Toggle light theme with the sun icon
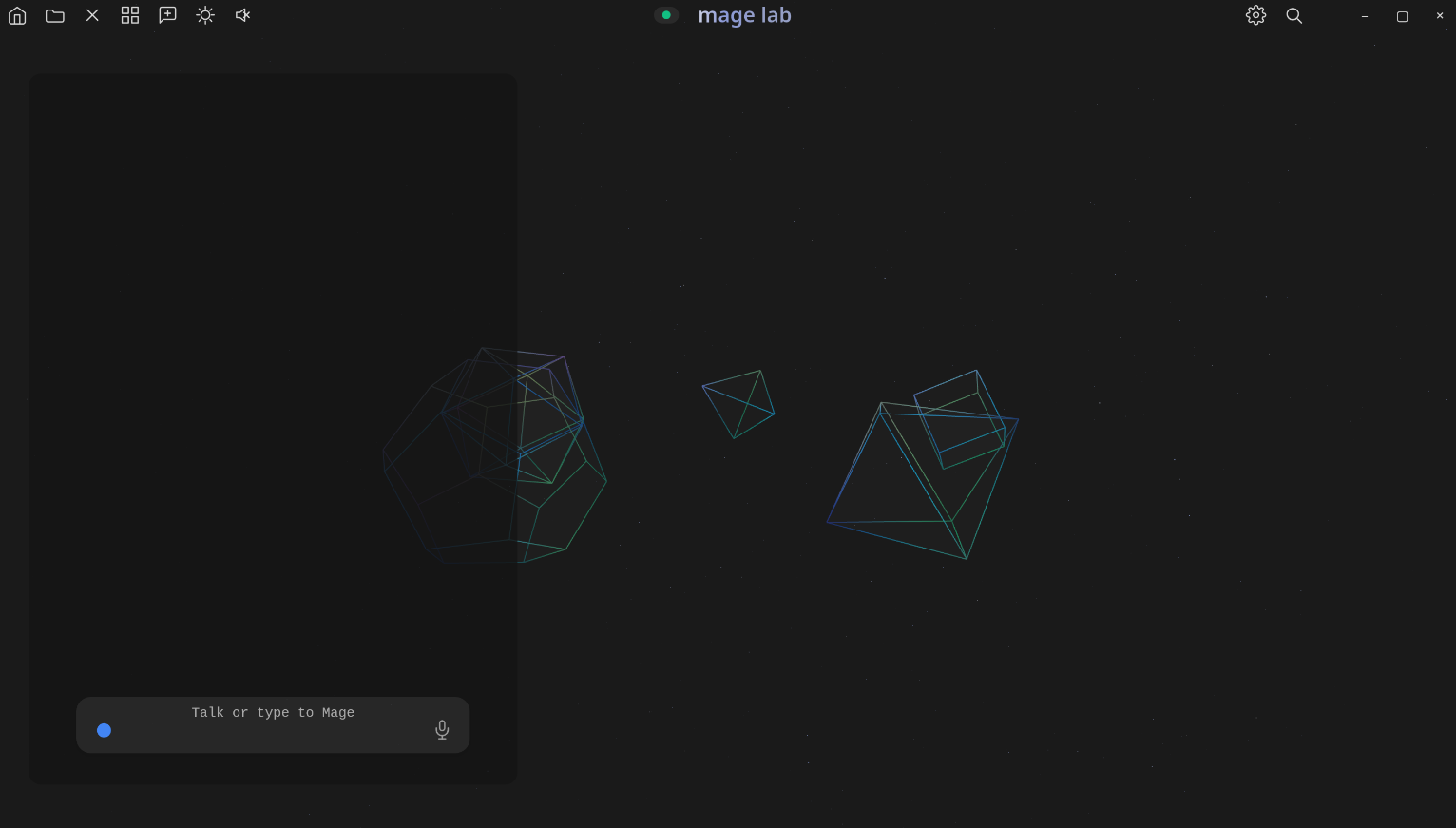This screenshot has height=828, width=1456. (205, 15)
